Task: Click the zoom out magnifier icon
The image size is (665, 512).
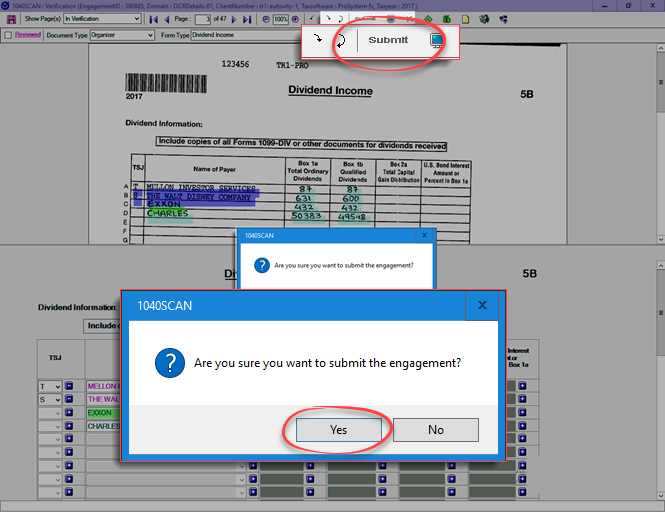Action: tap(265, 19)
